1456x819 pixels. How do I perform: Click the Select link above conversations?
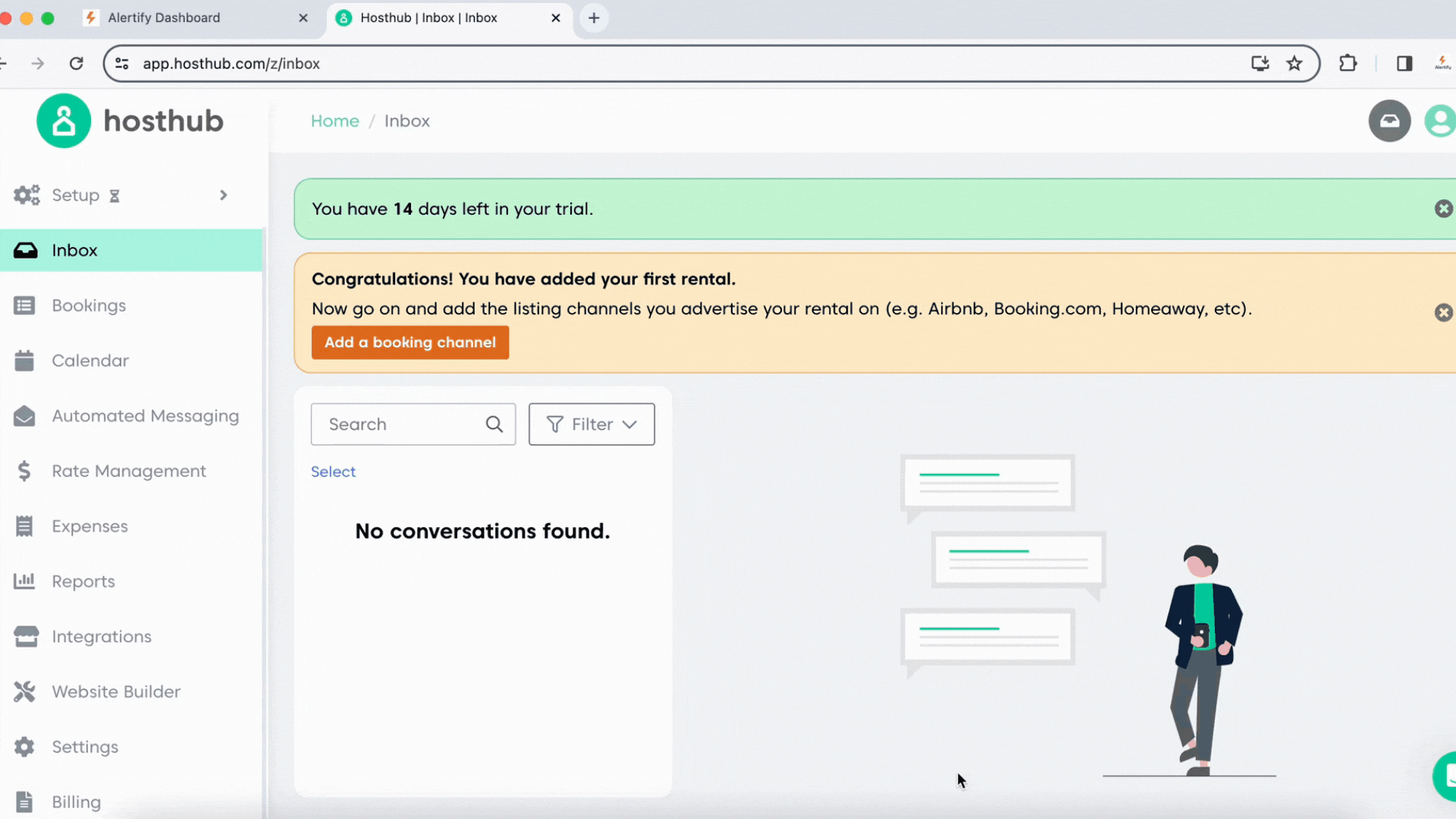point(333,472)
